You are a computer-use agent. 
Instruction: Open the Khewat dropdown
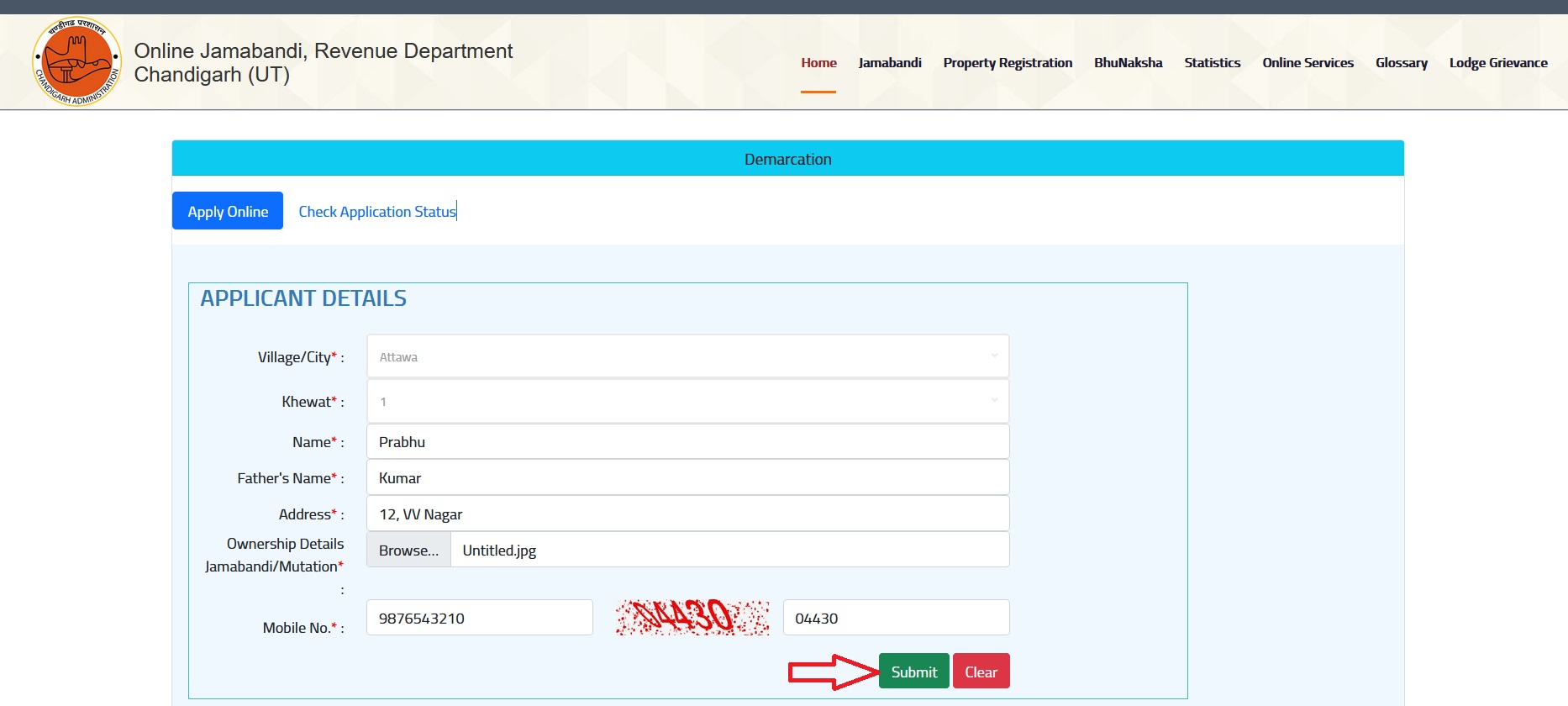click(x=687, y=401)
